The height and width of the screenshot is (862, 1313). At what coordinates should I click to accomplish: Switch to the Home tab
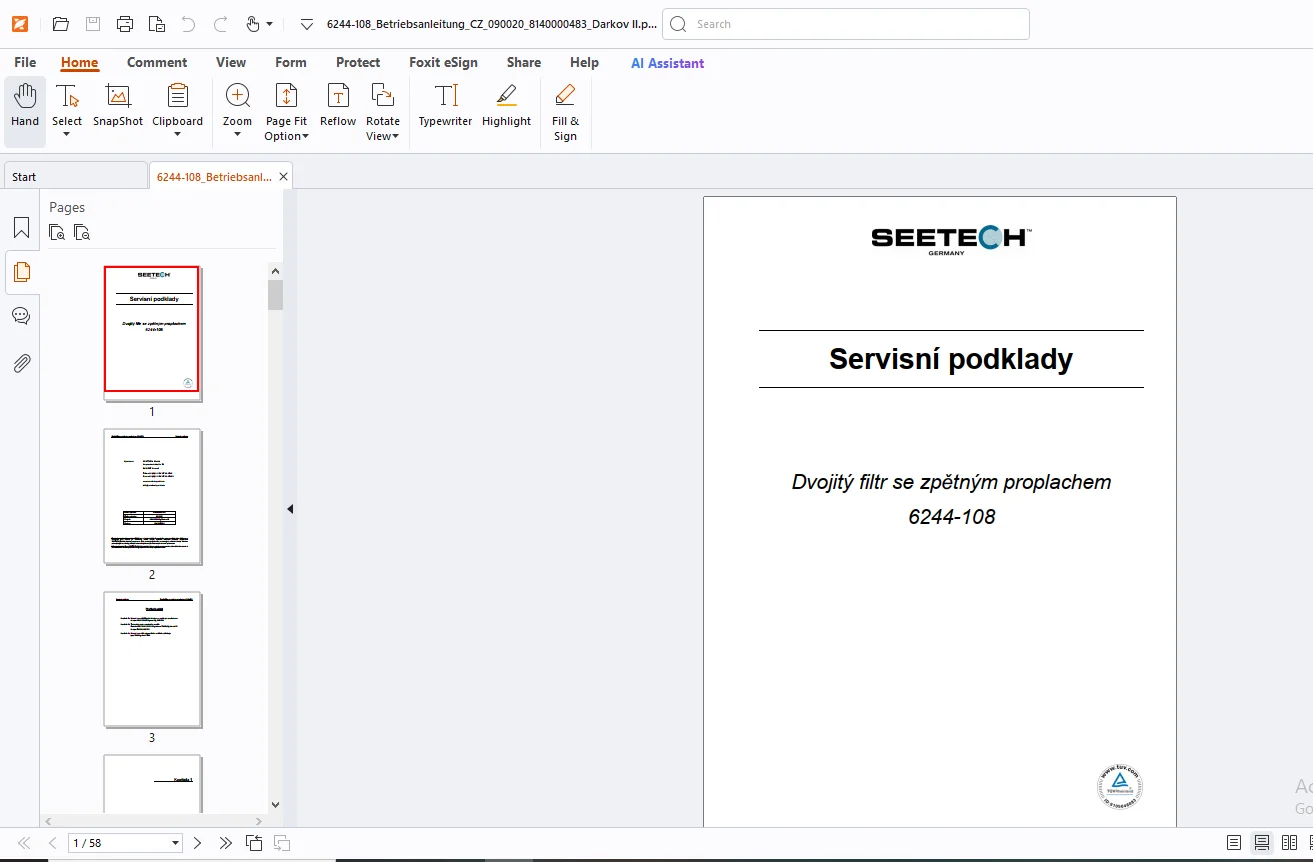[x=79, y=62]
